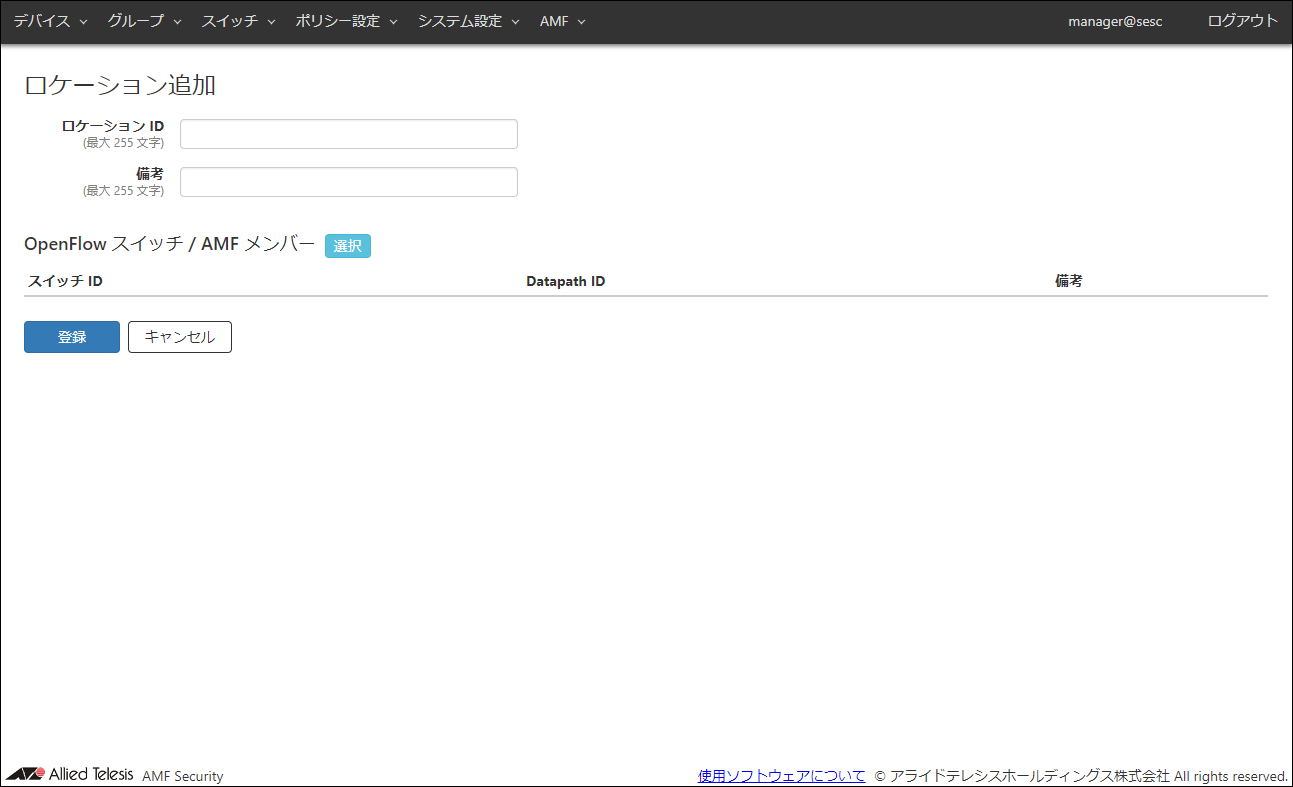This screenshot has width=1293, height=787.
Task: Click the manager@sesc account name
Action: coord(1115,21)
